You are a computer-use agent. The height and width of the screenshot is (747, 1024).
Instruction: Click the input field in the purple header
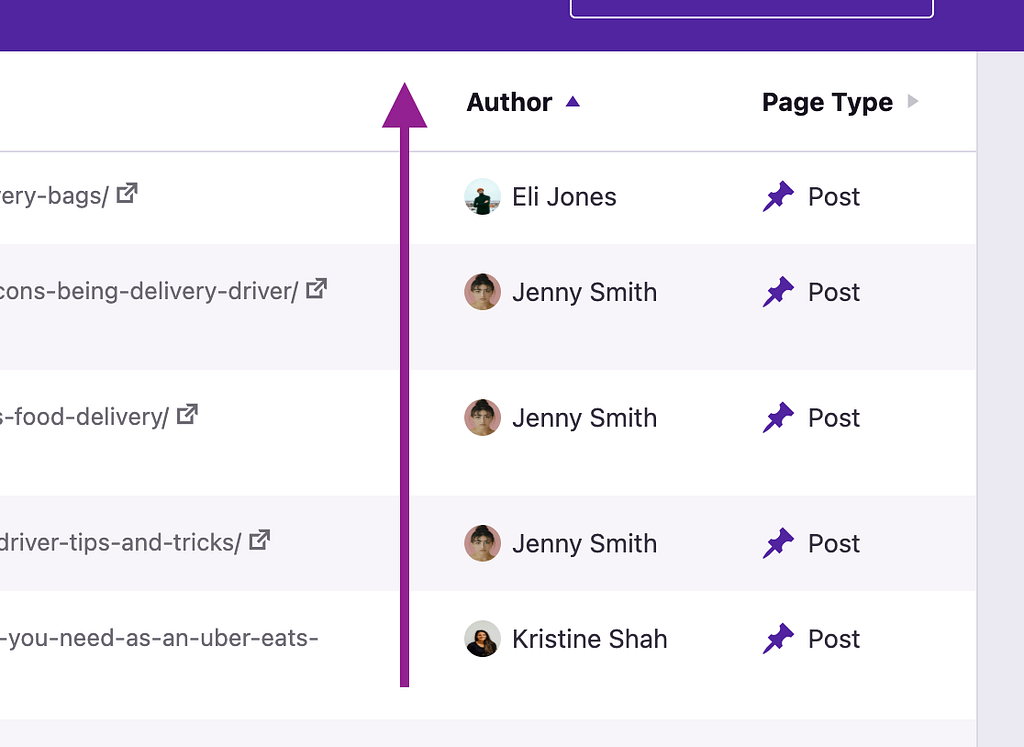751,8
